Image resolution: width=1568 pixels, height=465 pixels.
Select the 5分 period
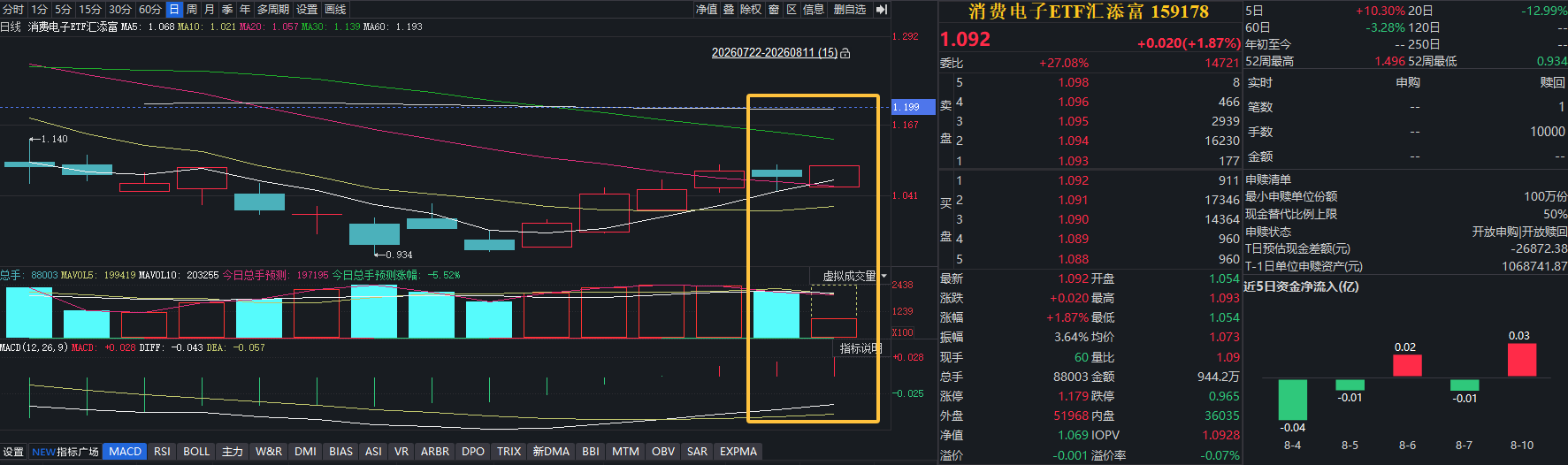point(63,9)
